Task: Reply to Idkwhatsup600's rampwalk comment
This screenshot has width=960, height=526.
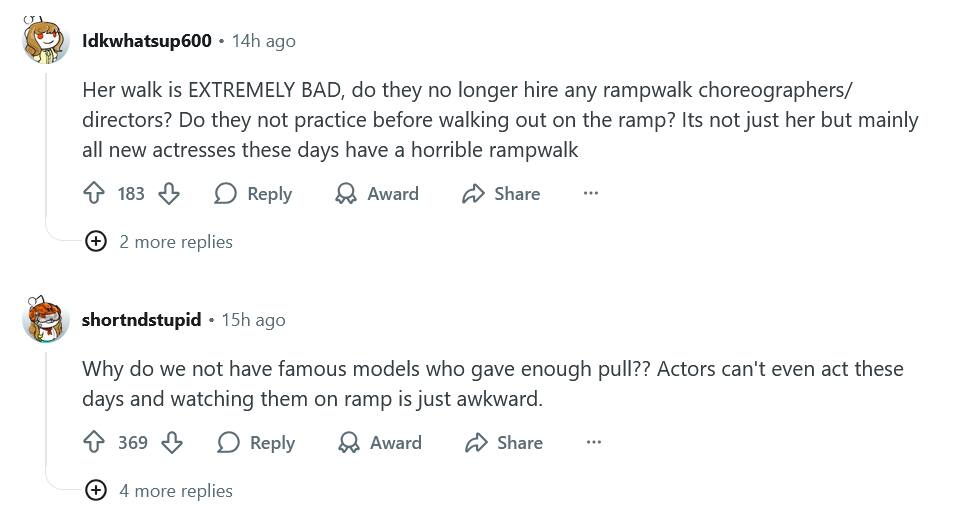Action: tap(253, 194)
